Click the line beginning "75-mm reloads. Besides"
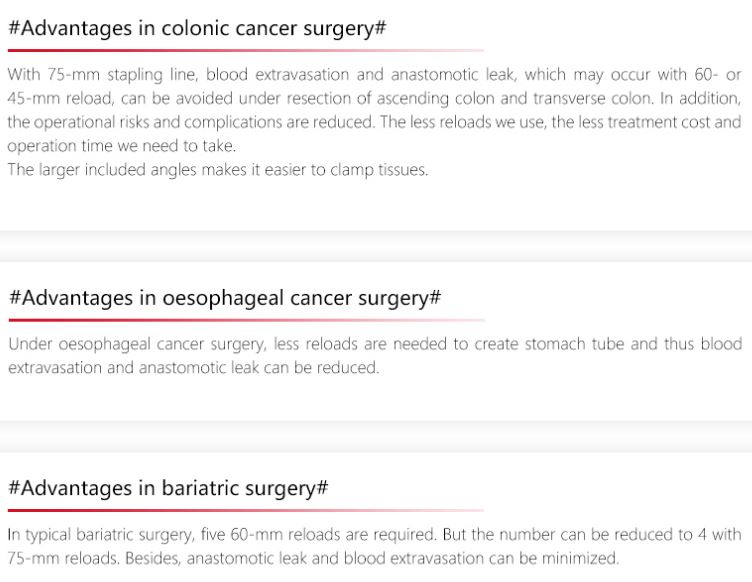The width and height of the screenshot is (752, 582). click(x=312, y=558)
